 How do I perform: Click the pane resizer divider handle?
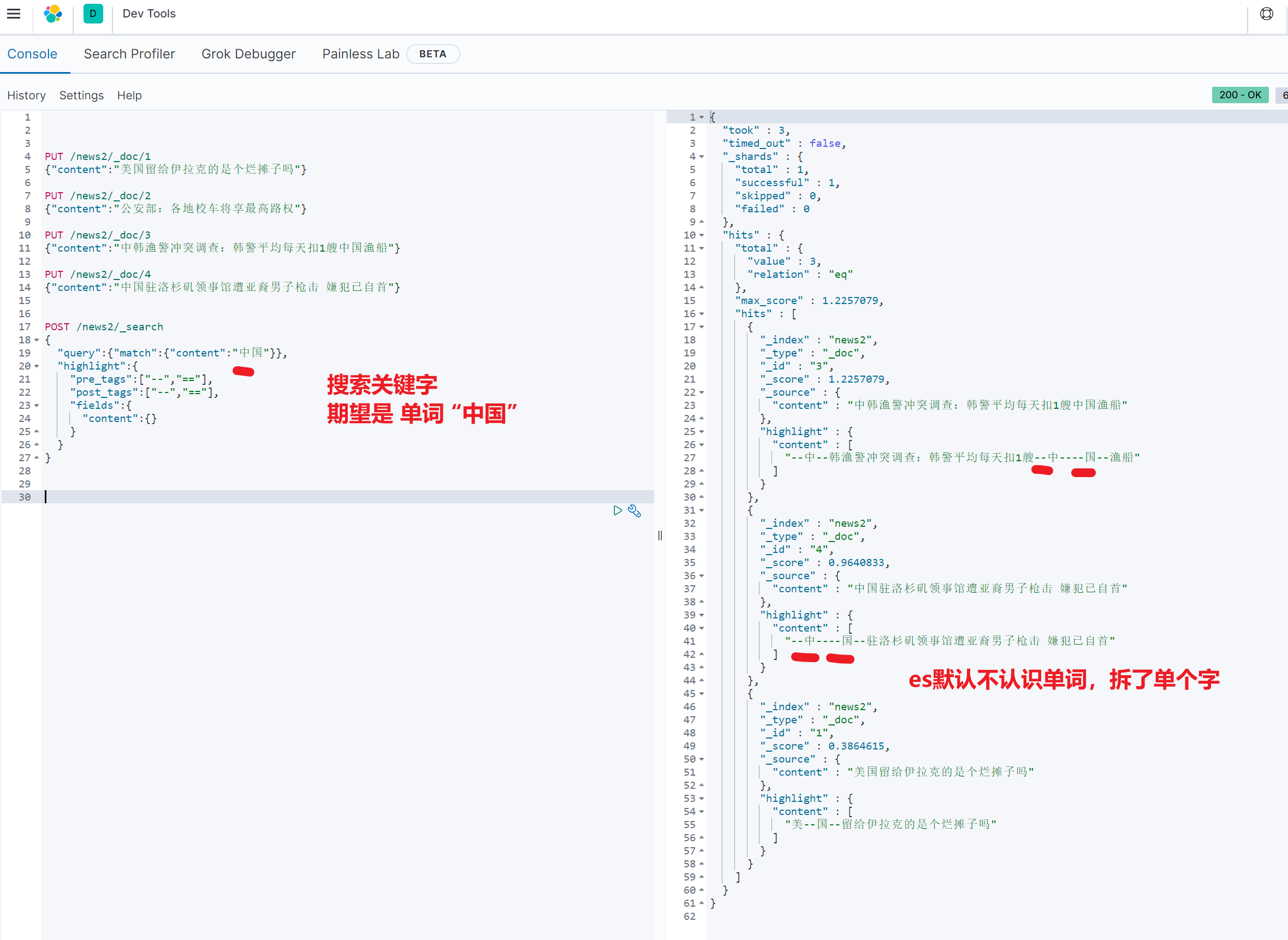[660, 536]
